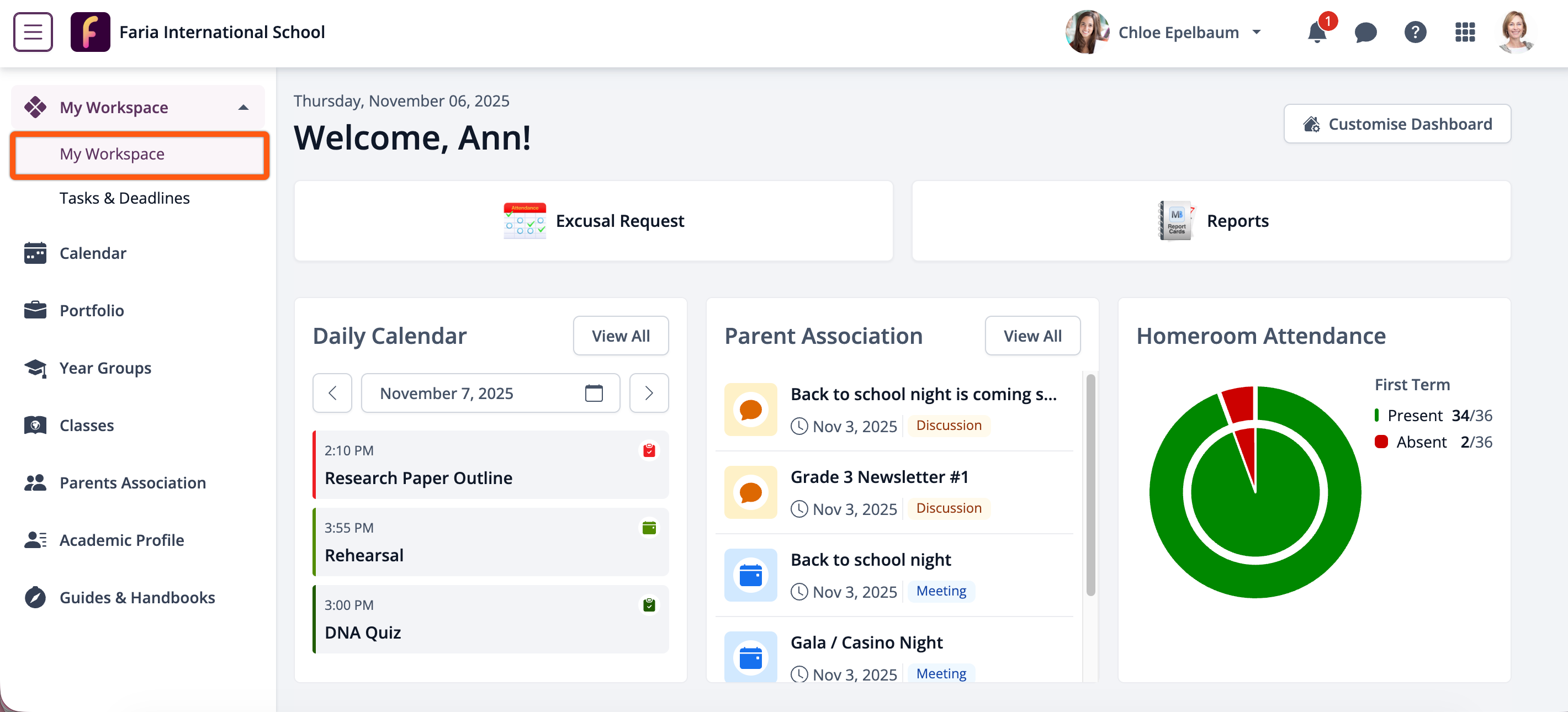Viewport: 1568px width, 712px height.
Task: Toggle the hamburger sidebar menu
Action: click(x=33, y=32)
